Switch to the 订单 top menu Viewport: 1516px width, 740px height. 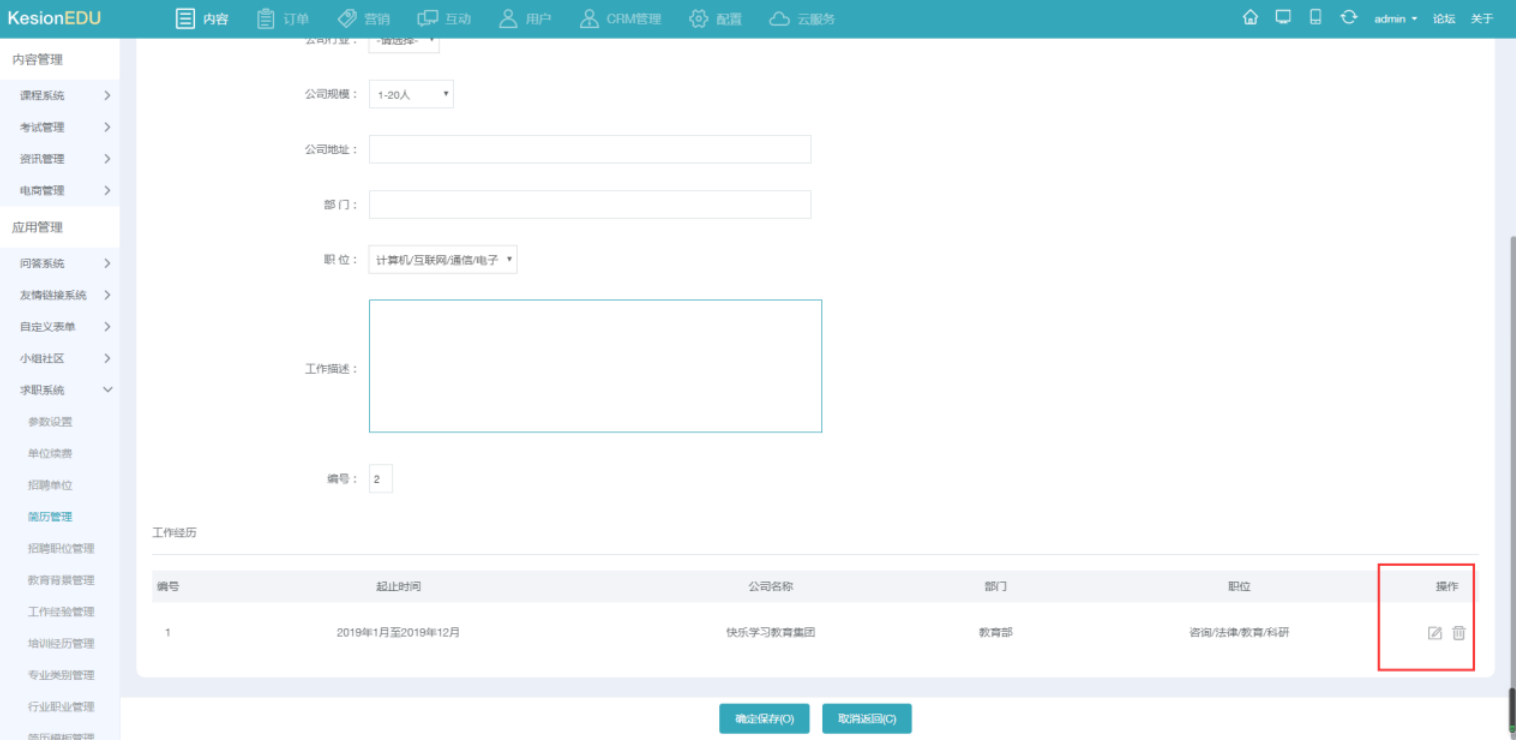click(283, 19)
